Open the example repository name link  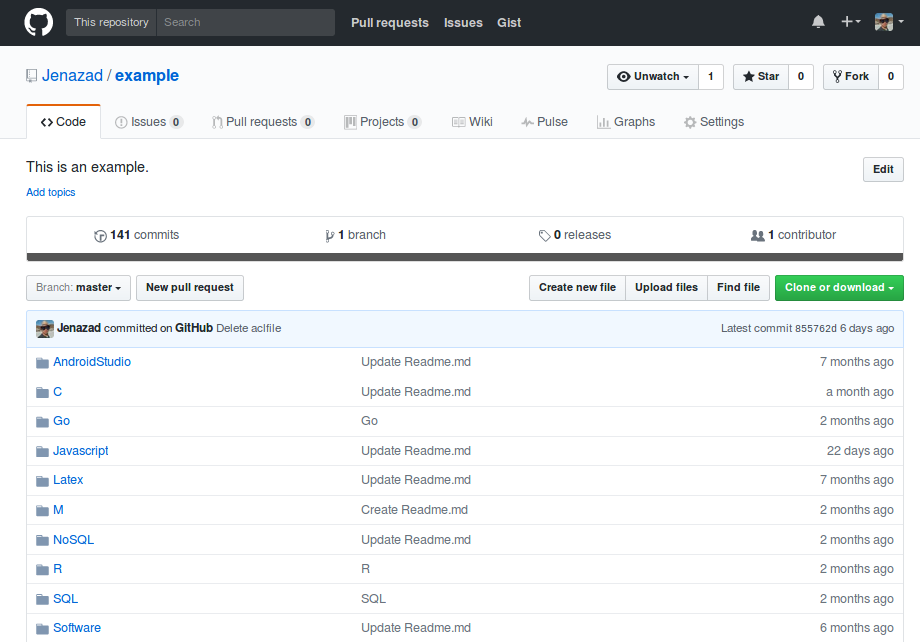[x=147, y=76]
